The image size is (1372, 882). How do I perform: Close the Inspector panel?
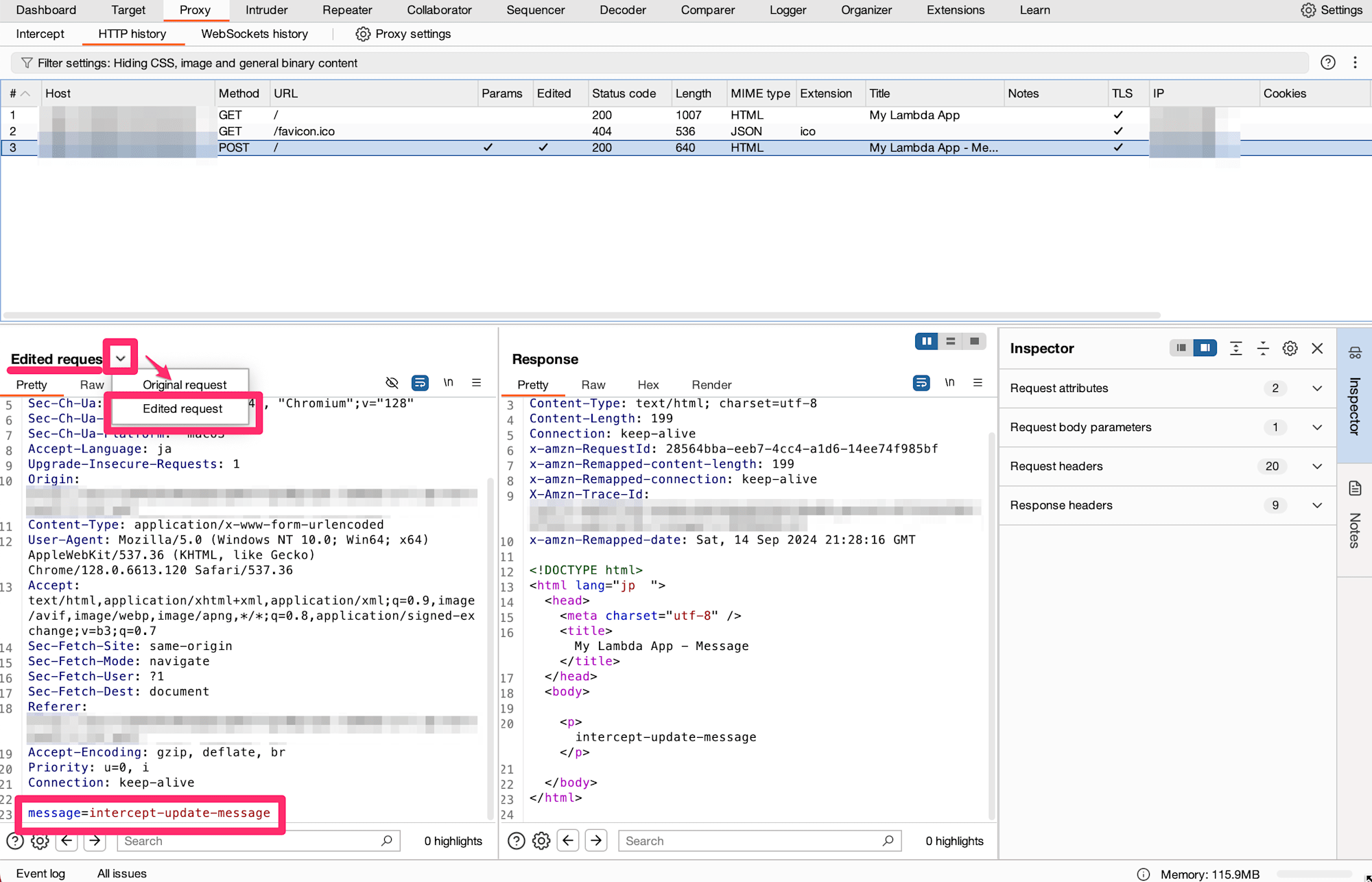1317,348
